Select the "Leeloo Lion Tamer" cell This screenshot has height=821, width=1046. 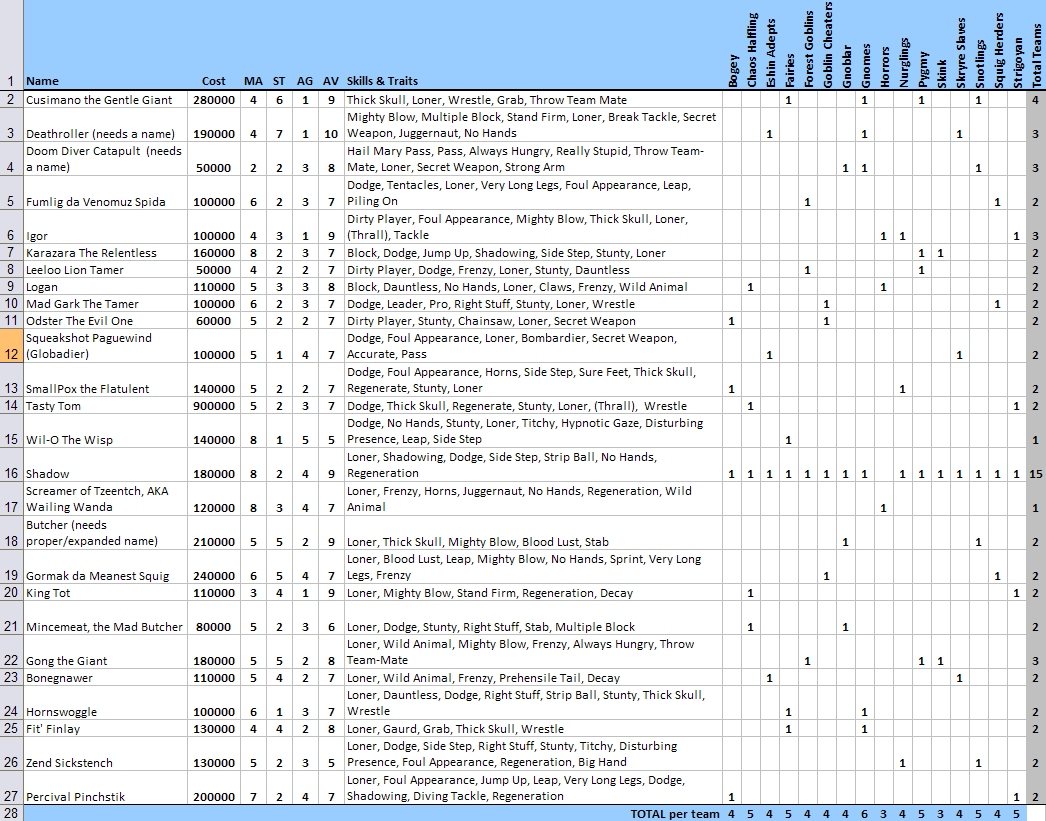[105, 269]
